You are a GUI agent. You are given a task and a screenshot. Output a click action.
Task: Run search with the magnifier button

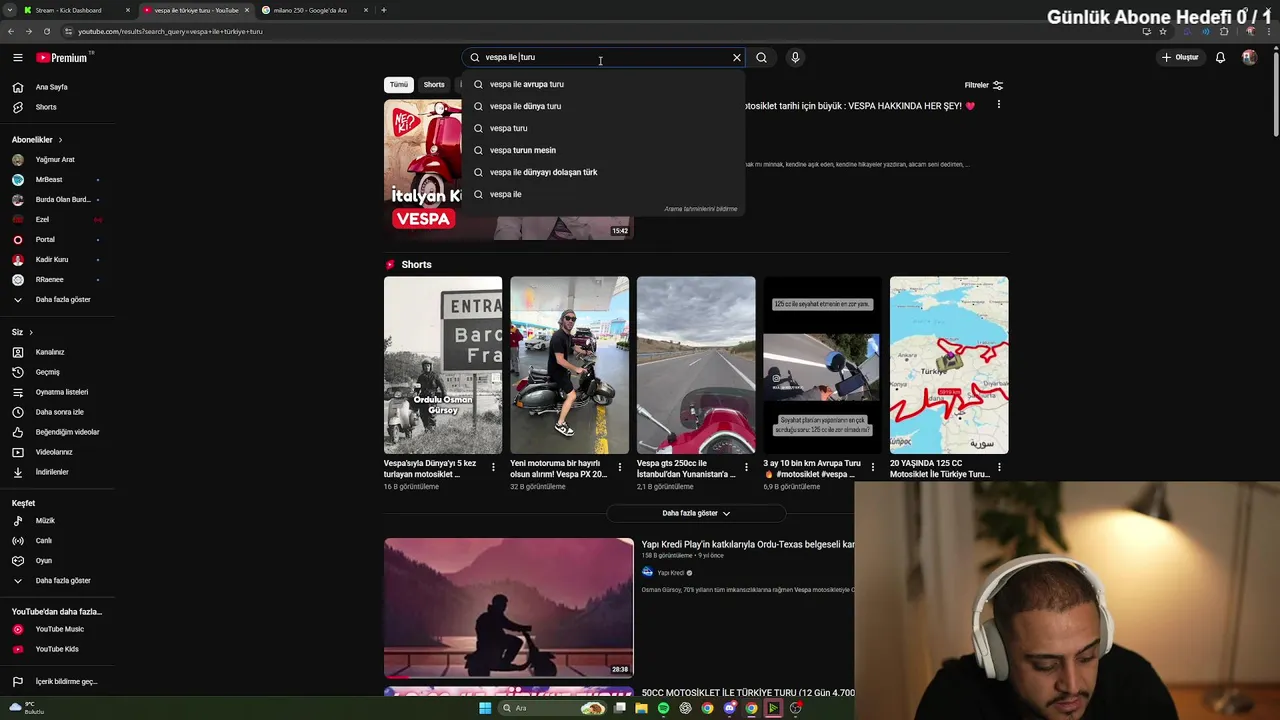click(x=761, y=58)
